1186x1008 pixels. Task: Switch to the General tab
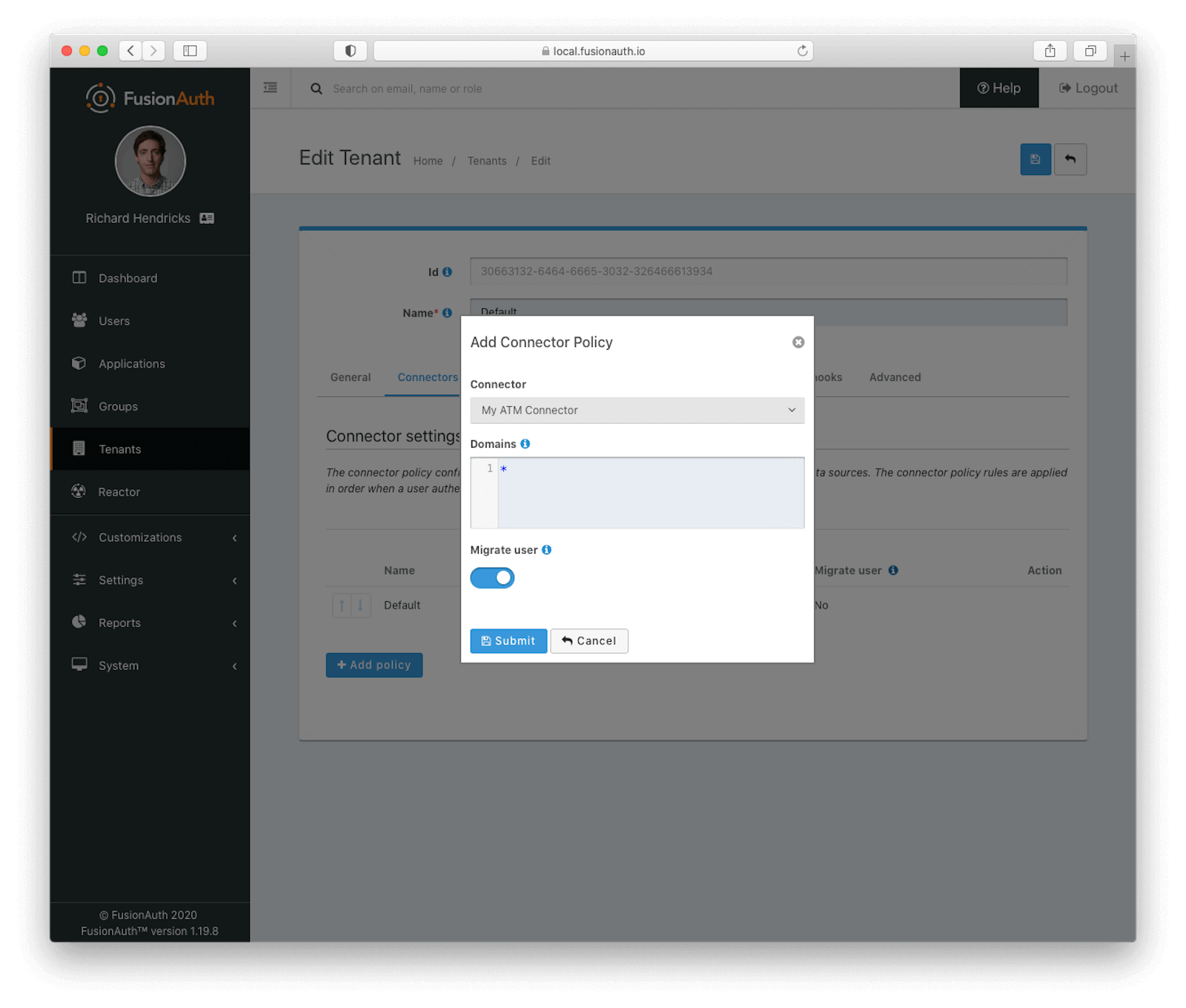[350, 377]
